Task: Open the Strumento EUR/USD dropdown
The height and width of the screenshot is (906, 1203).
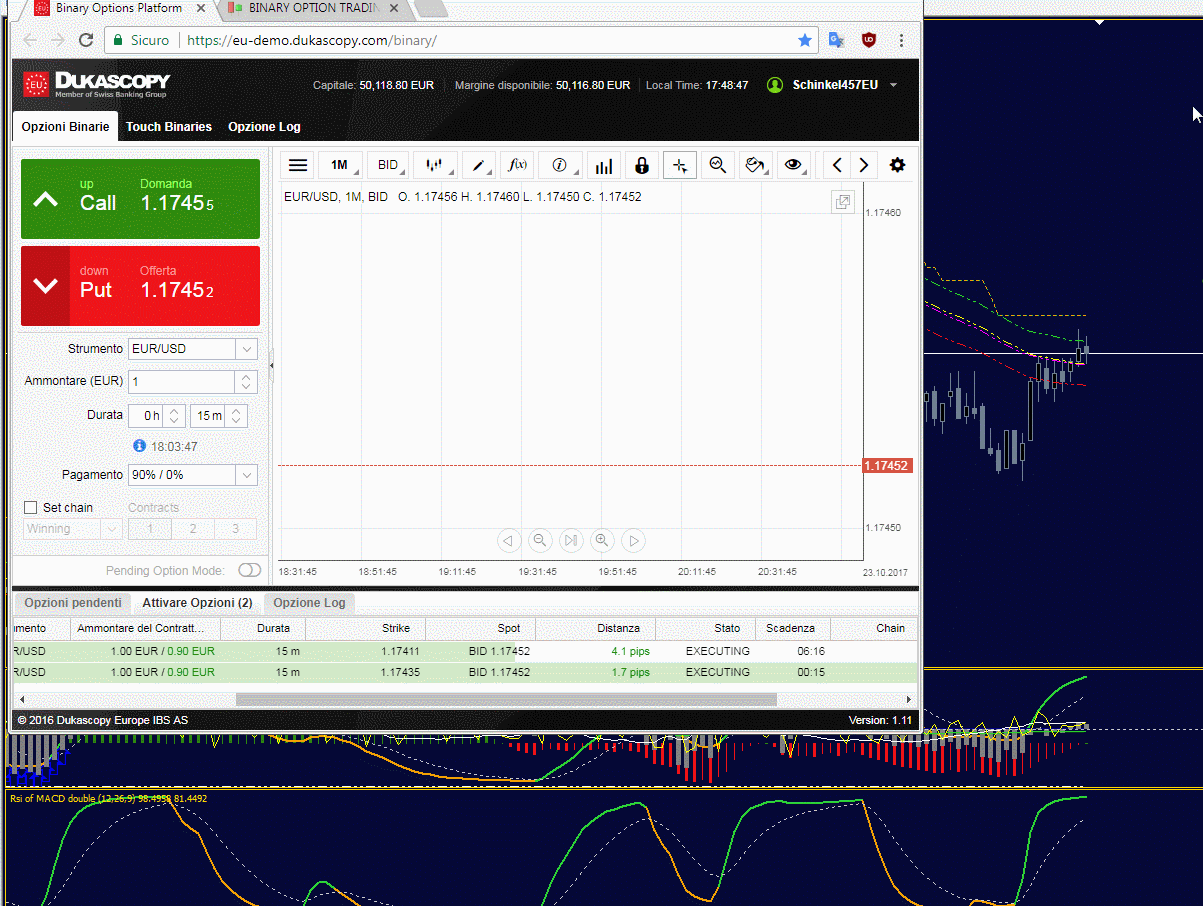Action: pyautogui.click(x=193, y=349)
